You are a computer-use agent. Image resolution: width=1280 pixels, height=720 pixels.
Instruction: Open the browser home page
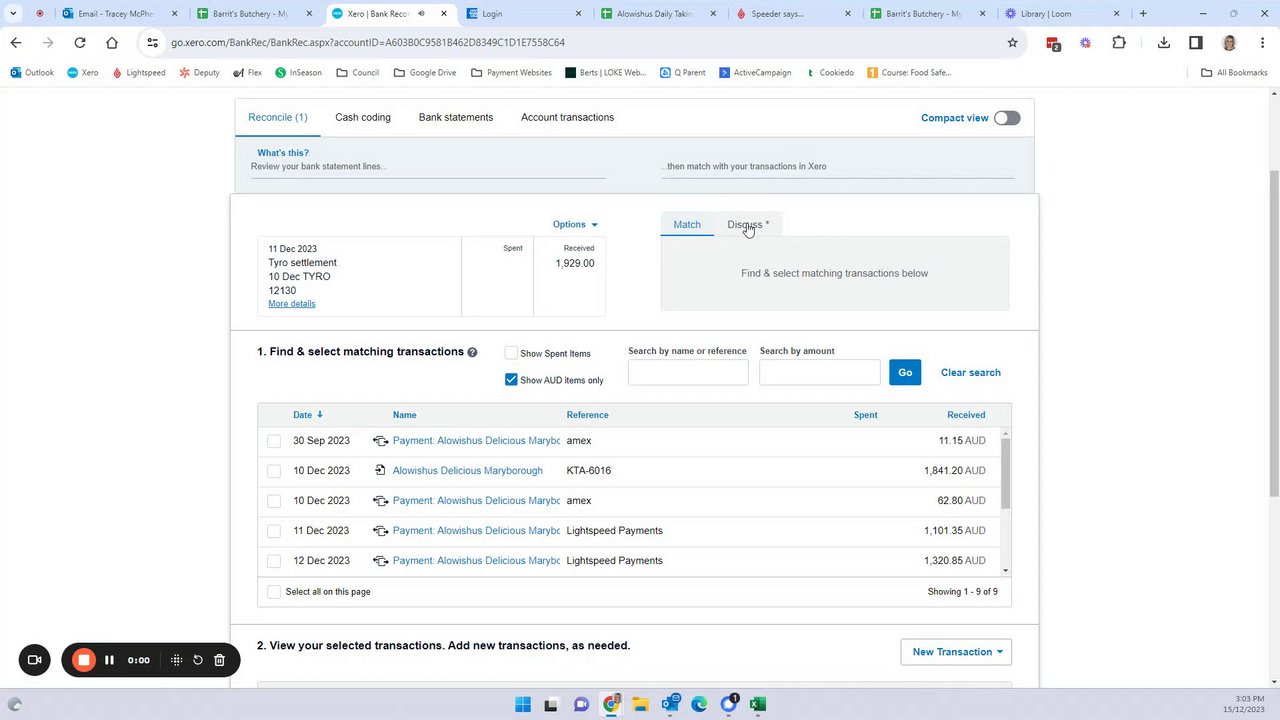click(112, 43)
